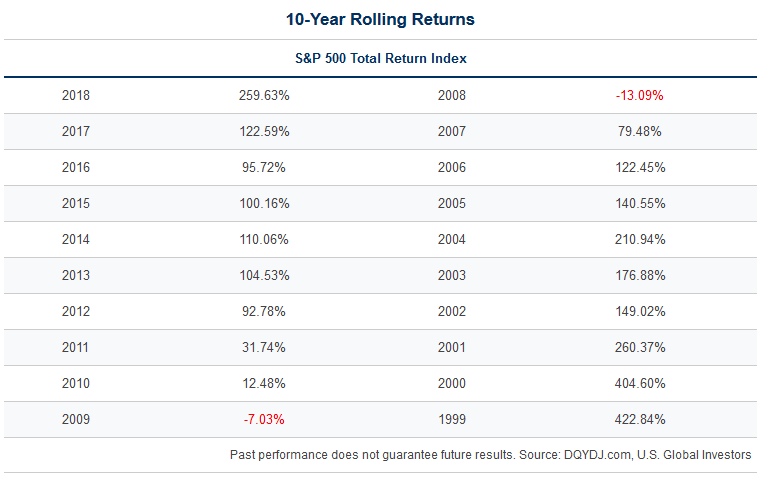
Task: Click the 92.78% return for 2012
Action: [x=265, y=312]
